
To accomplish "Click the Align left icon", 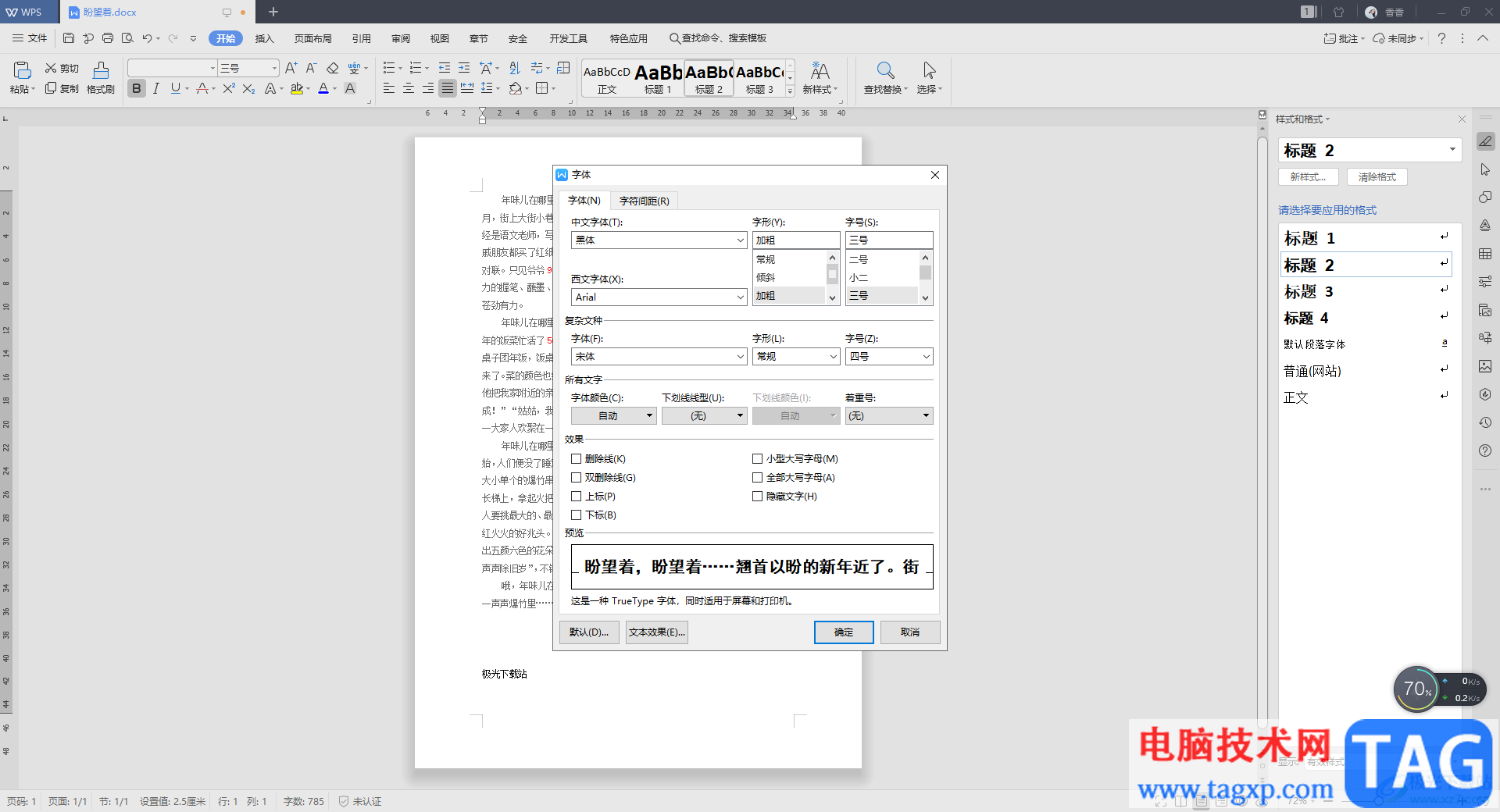I will (x=389, y=89).
